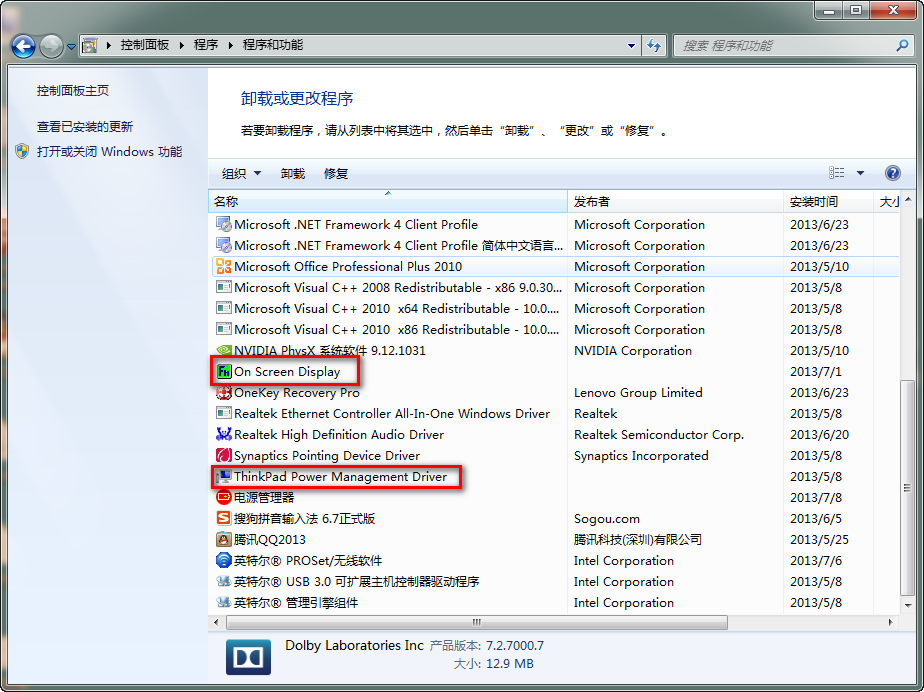This screenshot has width=924, height=692.
Task: Expand the breadcrumb arrow before 控制面板
Action: click(108, 45)
